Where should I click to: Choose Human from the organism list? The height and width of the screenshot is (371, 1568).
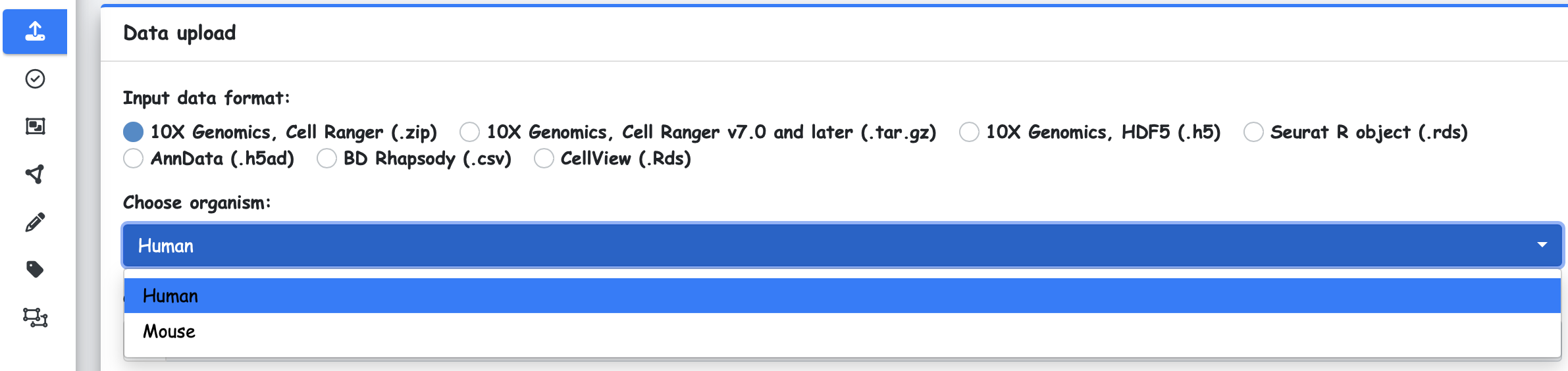170,296
